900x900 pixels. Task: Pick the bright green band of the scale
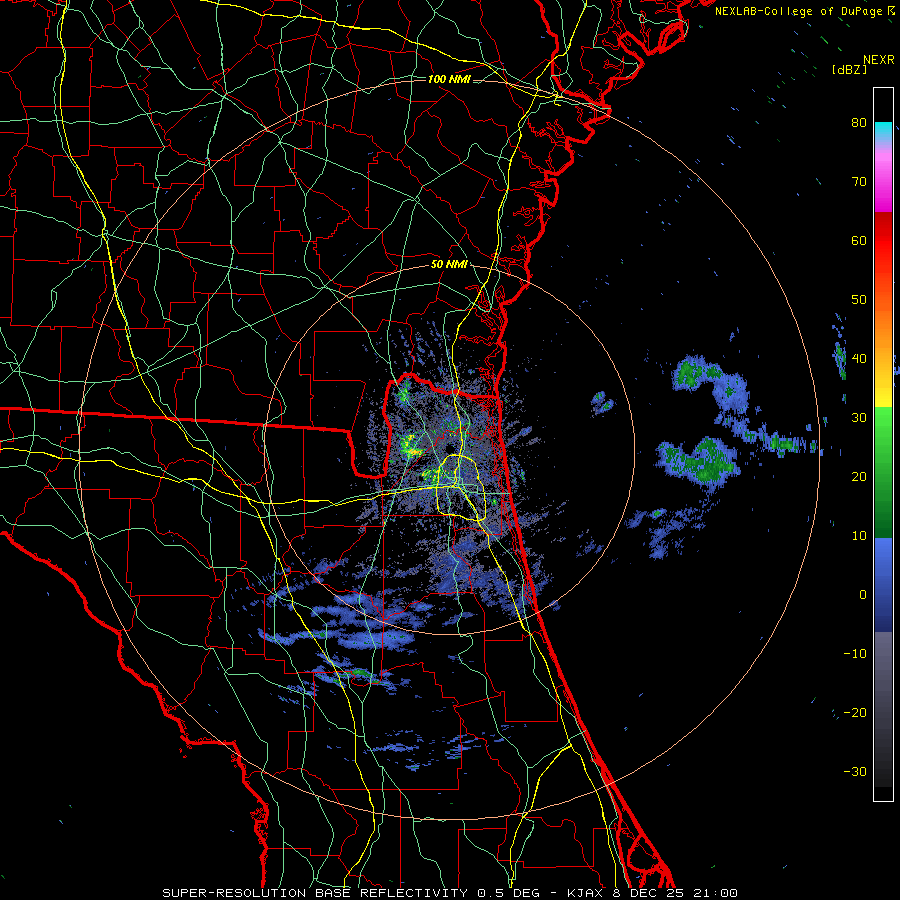coord(883,425)
